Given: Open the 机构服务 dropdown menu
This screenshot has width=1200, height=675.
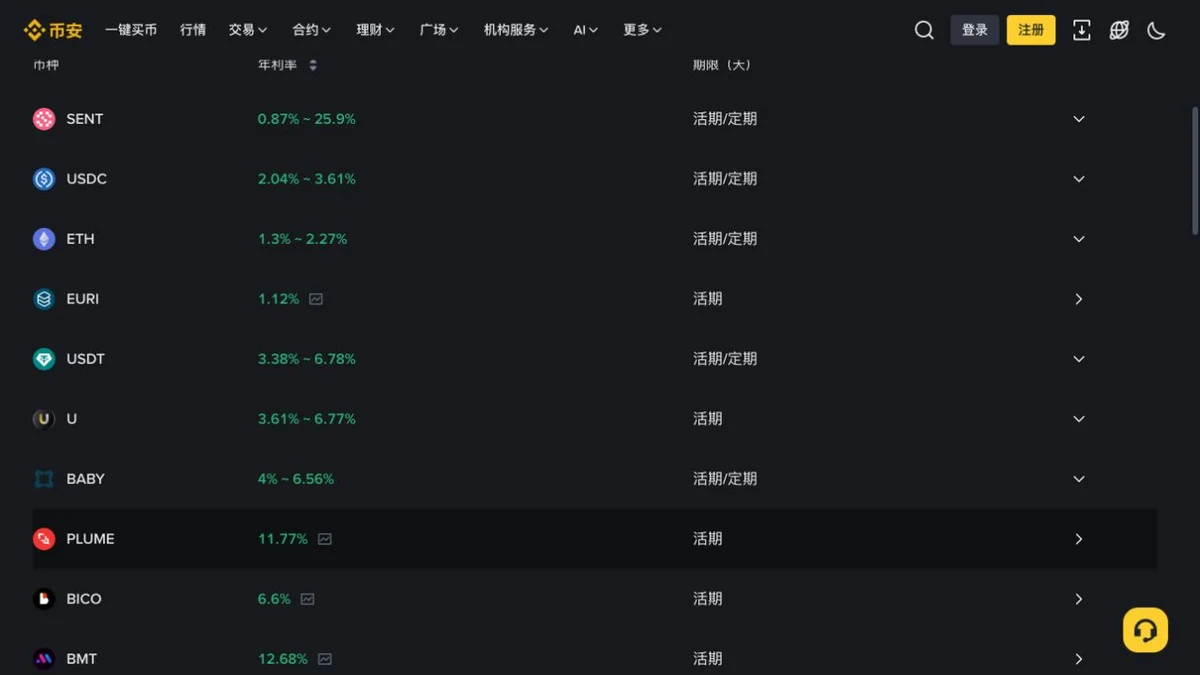Looking at the screenshot, I should click(x=516, y=30).
